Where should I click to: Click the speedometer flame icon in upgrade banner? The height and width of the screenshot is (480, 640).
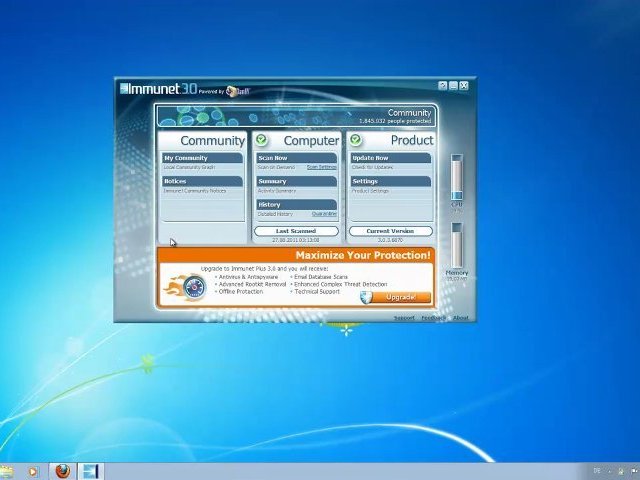point(189,286)
